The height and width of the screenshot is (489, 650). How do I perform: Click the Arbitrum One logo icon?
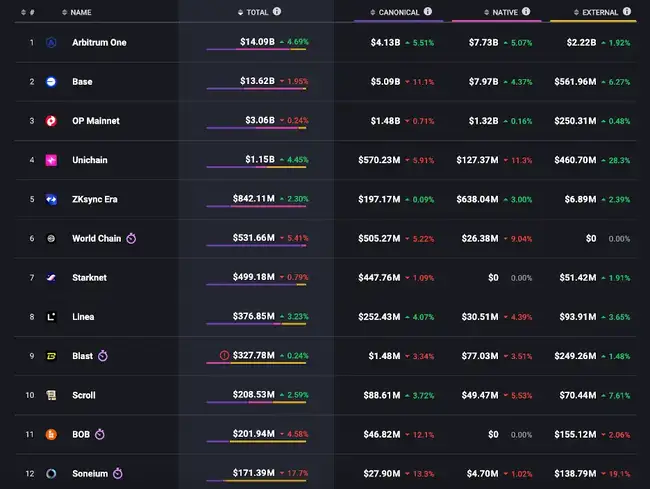point(51,43)
